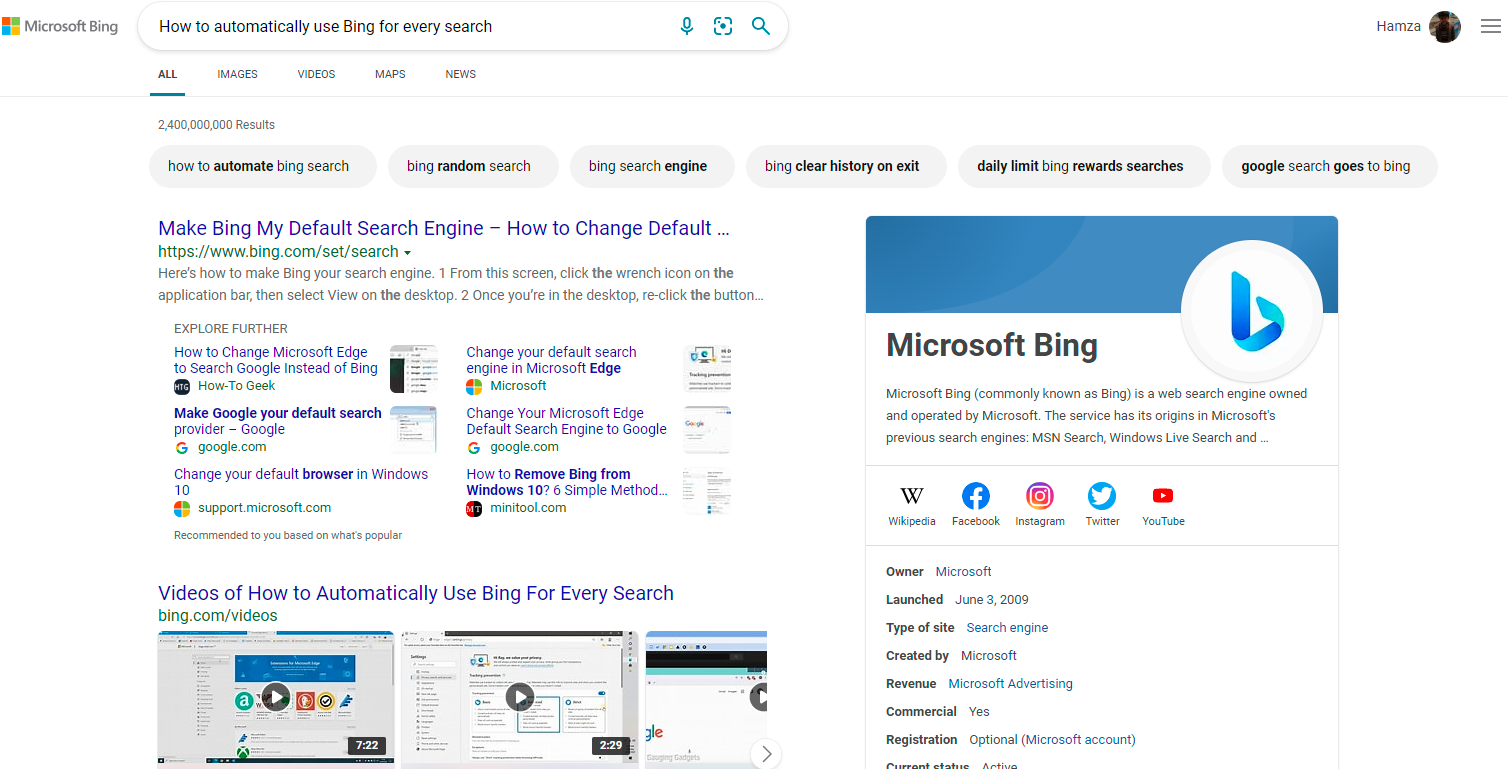Select 'google search goes to bing' chip

1330,166
